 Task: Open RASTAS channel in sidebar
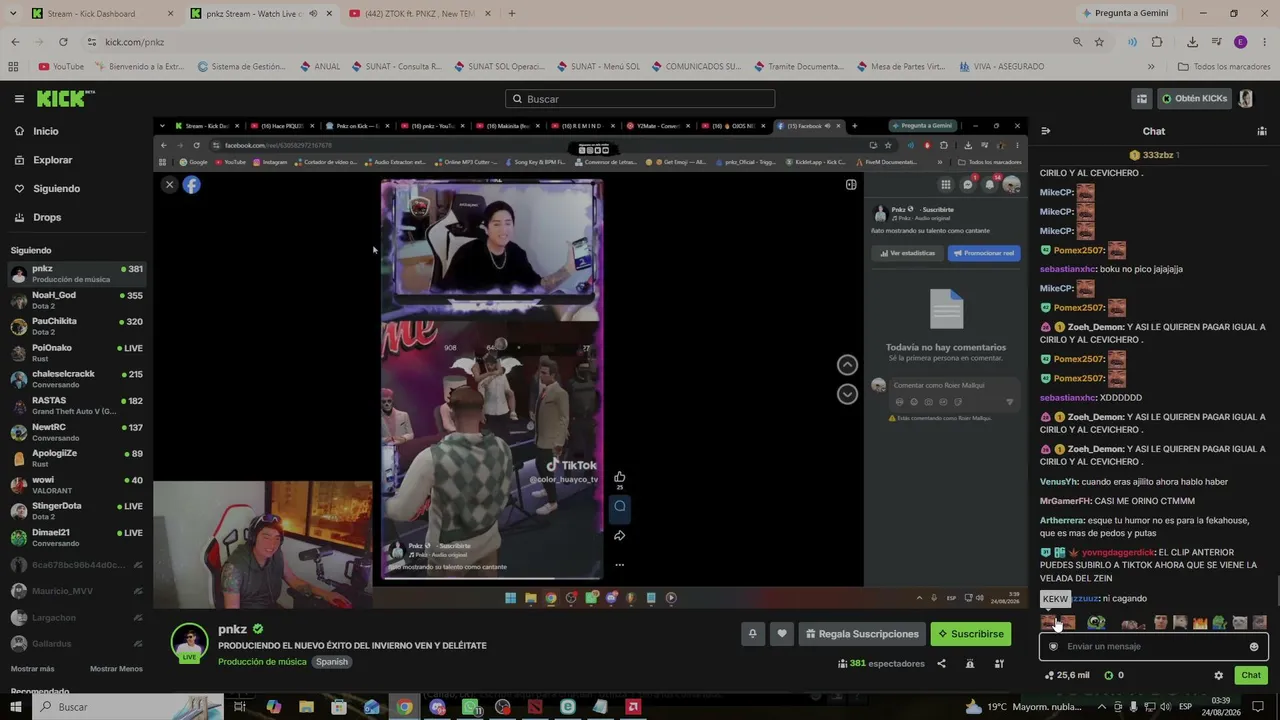(x=76, y=405)
